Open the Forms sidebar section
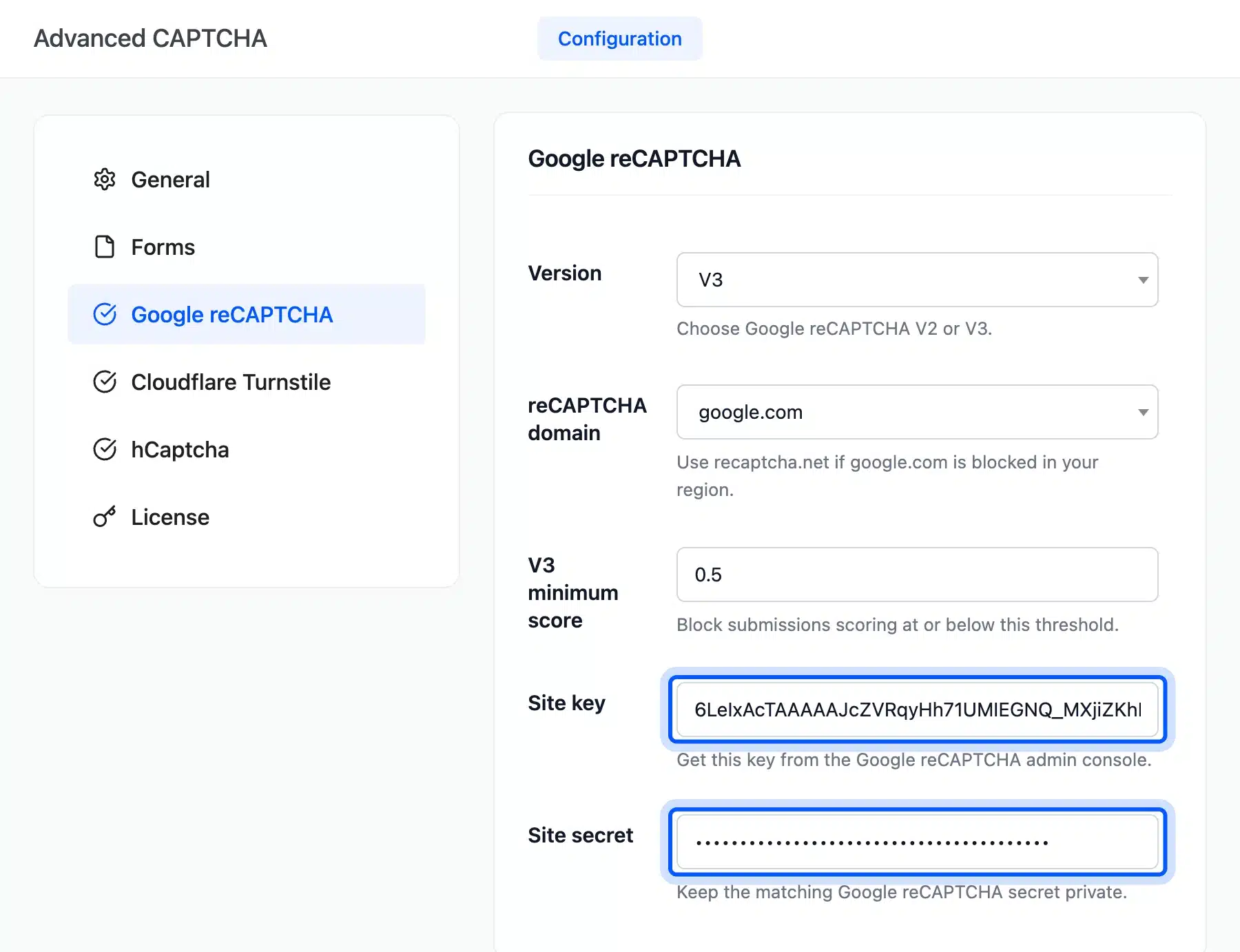 coord(247,247)
